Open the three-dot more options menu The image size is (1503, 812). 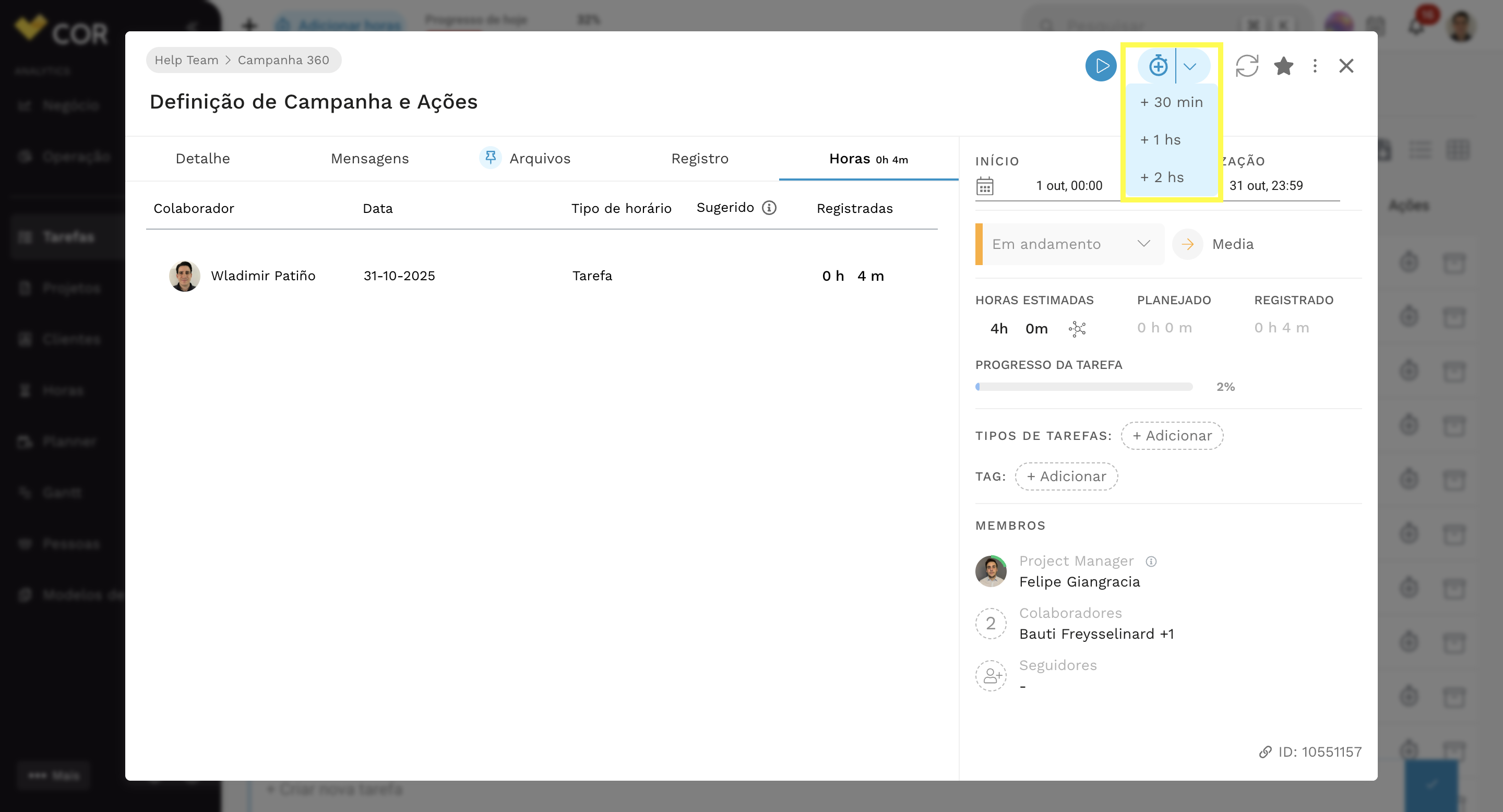coord(1315,66)
